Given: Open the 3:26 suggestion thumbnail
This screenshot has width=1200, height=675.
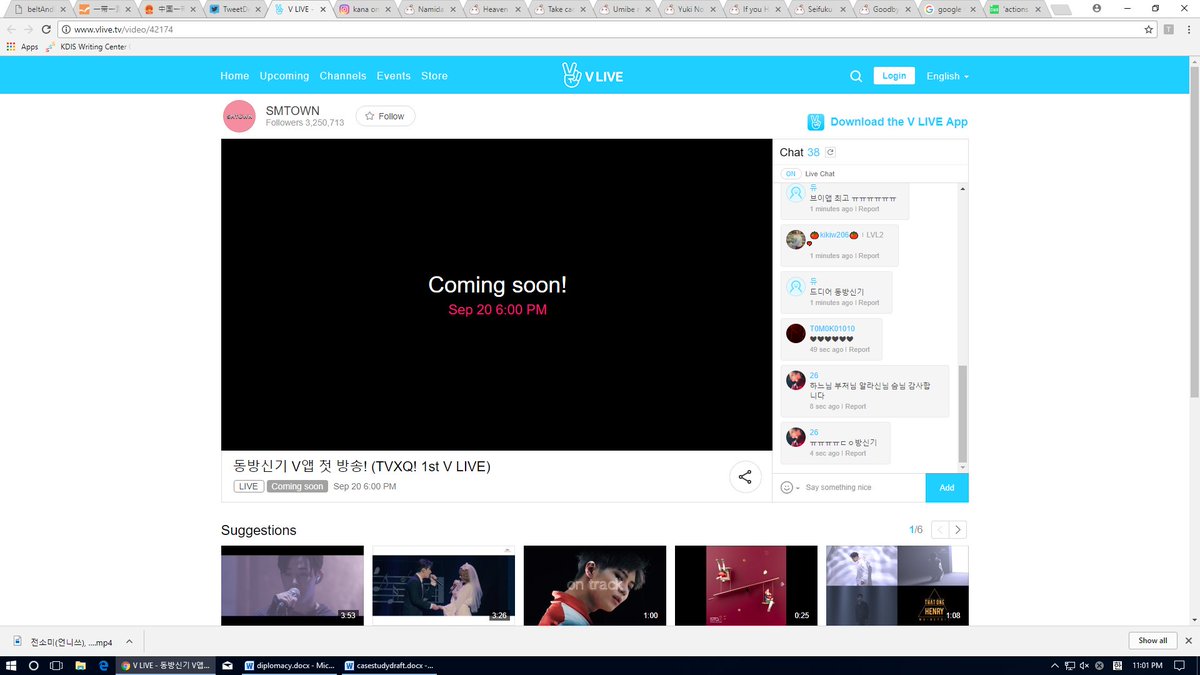Looking at the screenshot, I should click(444, 585).
